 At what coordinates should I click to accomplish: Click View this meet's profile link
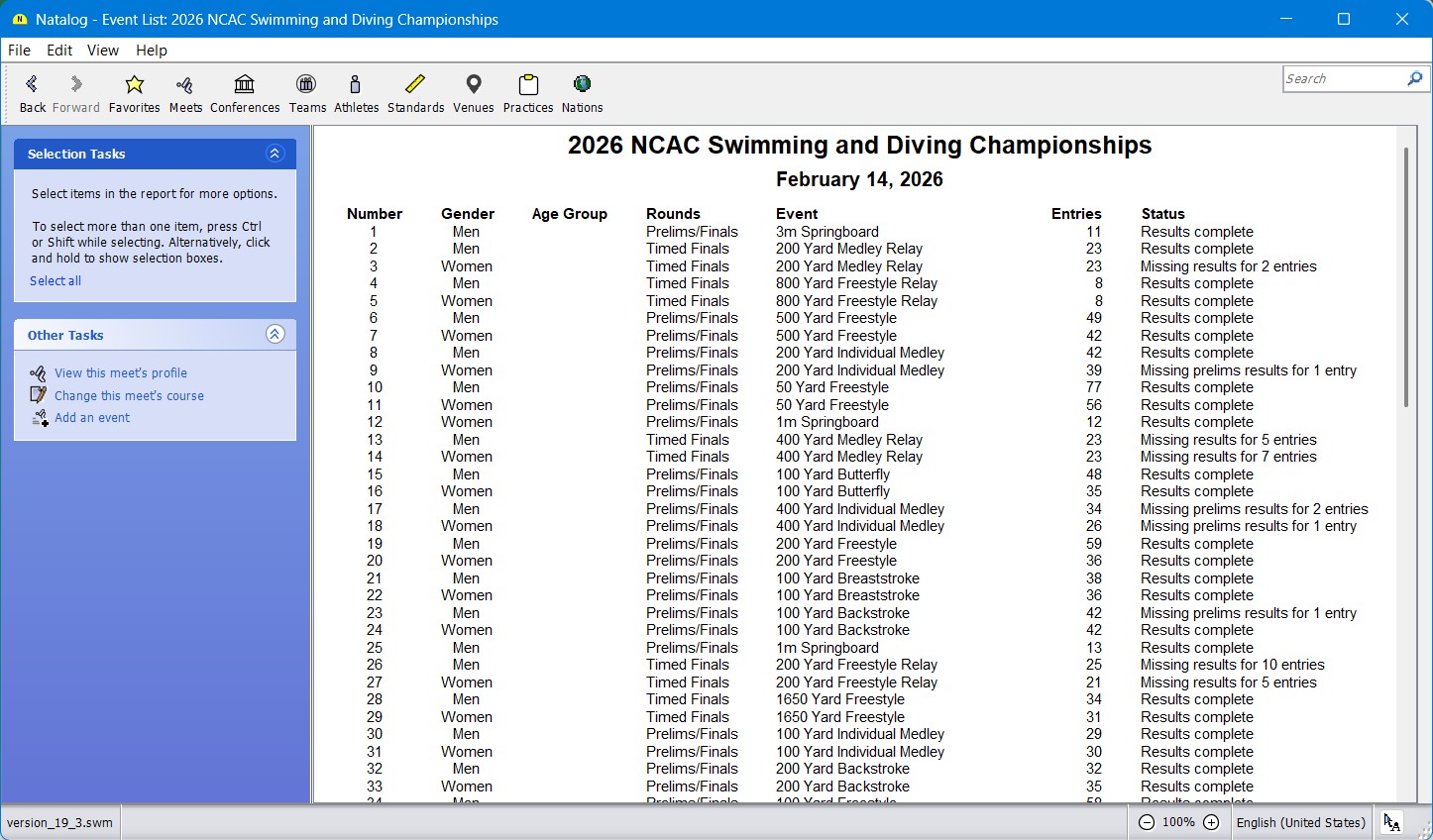[x=120, y=373]
